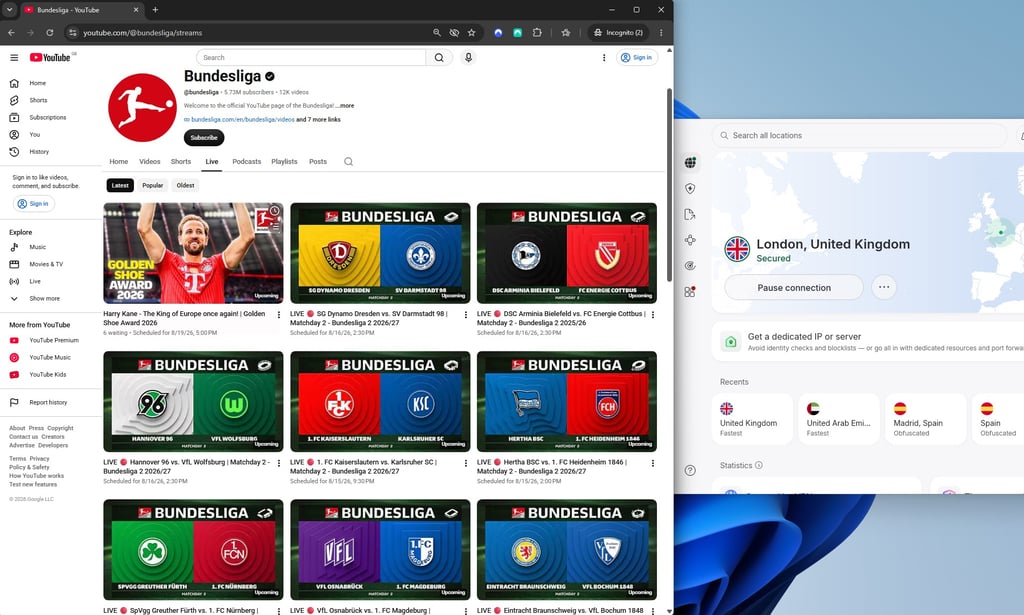The image size is (1024, 615).
Task: Click the YouTube search magnifier button
Action: (x=439, y=57)
